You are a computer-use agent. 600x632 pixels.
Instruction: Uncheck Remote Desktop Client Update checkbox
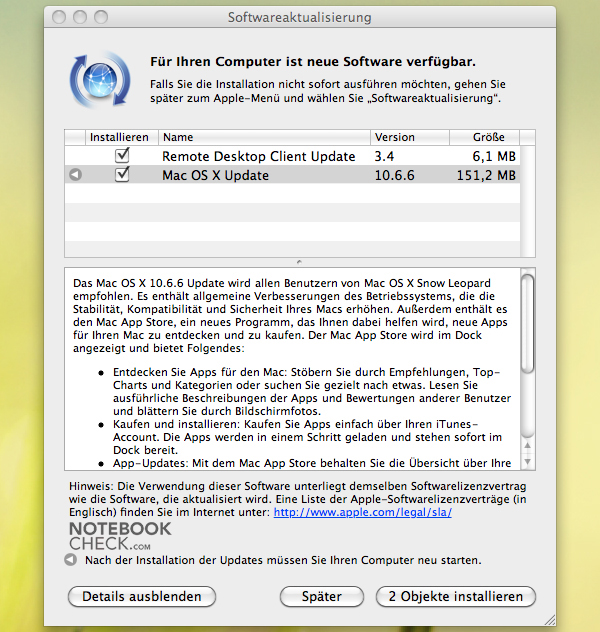122,155
